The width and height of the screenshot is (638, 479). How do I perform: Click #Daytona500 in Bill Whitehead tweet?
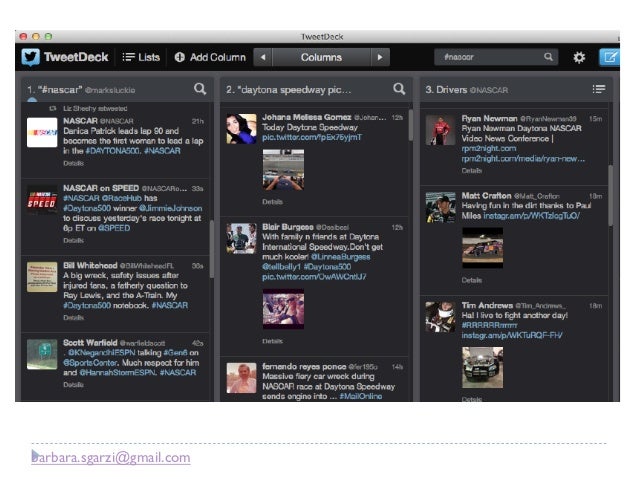tap(87, 306)
